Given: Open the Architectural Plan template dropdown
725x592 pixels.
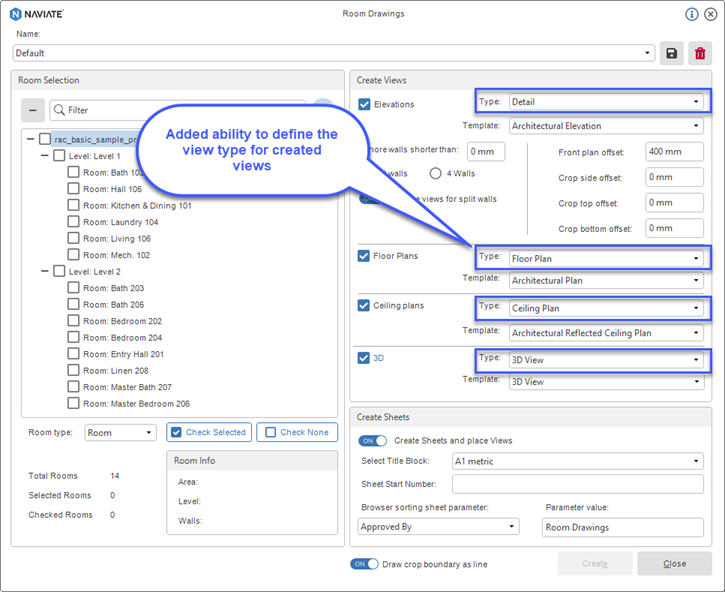Looking at the screenshot, I should click(606, 280).
